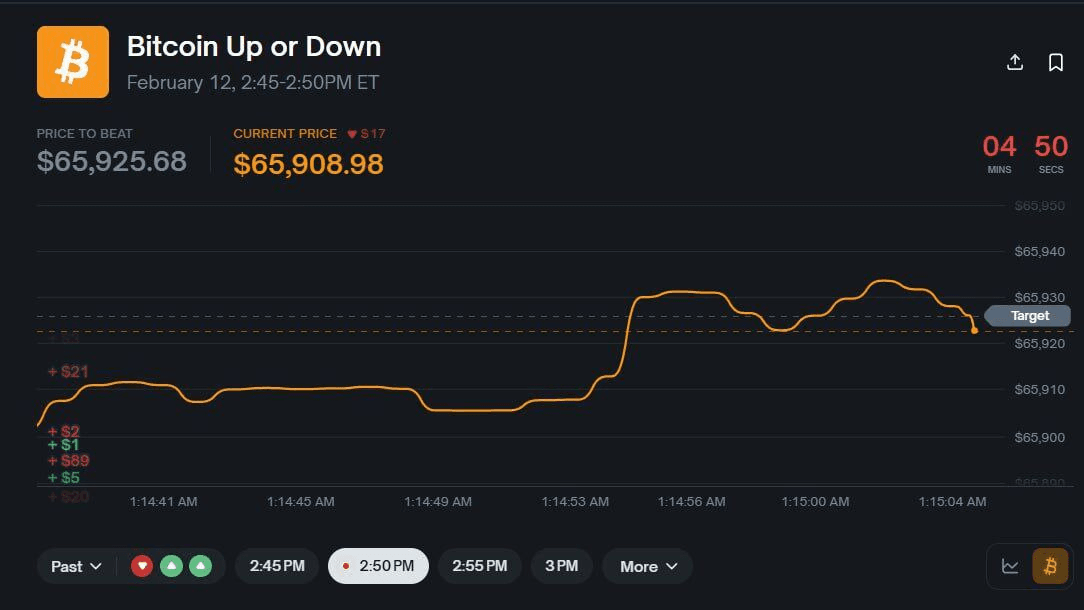Click the Bitcoin Up or Down title
Image resolution: width=1084 pixels, height=610 pixels.
point(254,47)
